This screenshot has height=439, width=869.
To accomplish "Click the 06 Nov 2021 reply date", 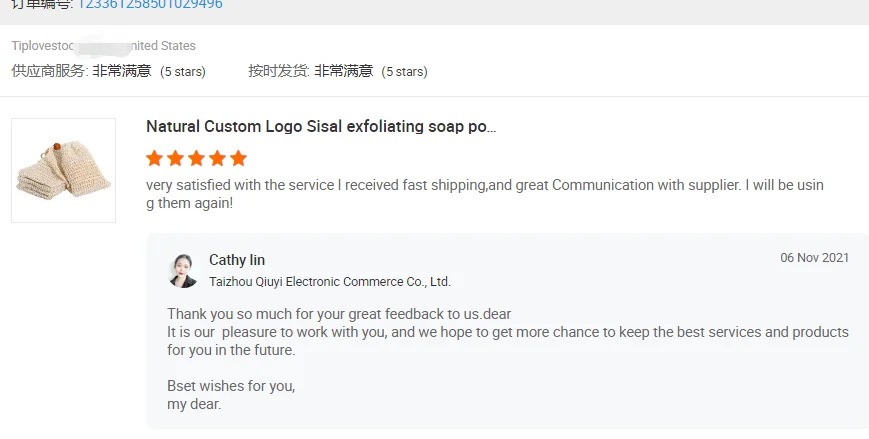I will point(814,258).
